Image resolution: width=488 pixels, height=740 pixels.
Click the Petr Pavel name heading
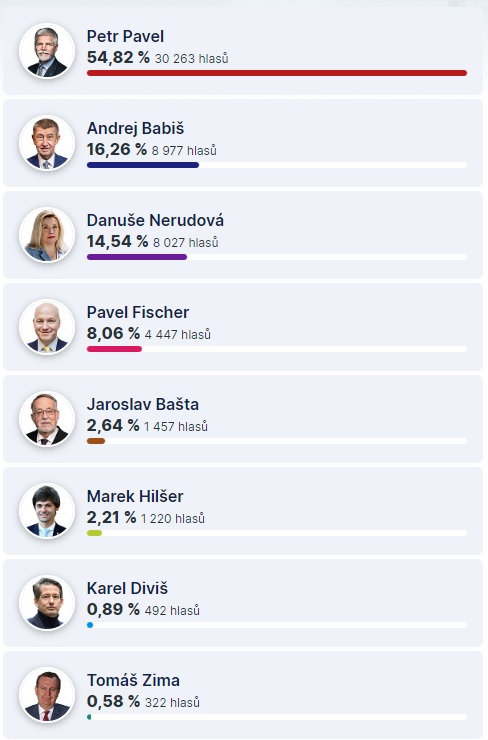[125, 36]
